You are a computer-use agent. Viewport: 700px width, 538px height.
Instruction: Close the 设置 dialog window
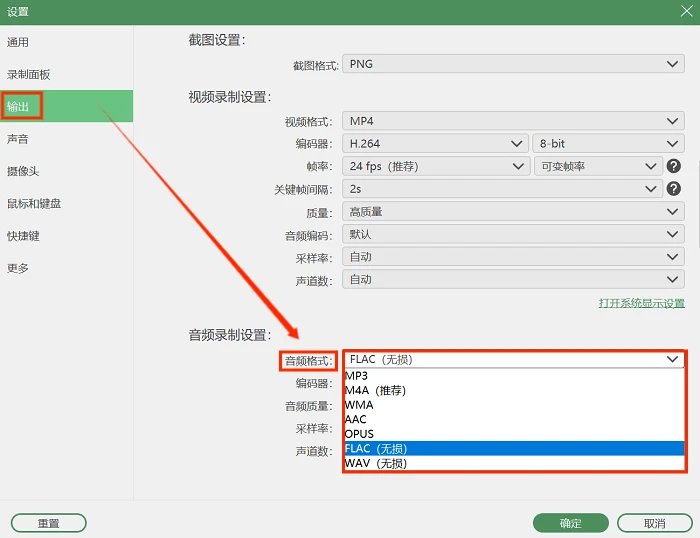687,11
